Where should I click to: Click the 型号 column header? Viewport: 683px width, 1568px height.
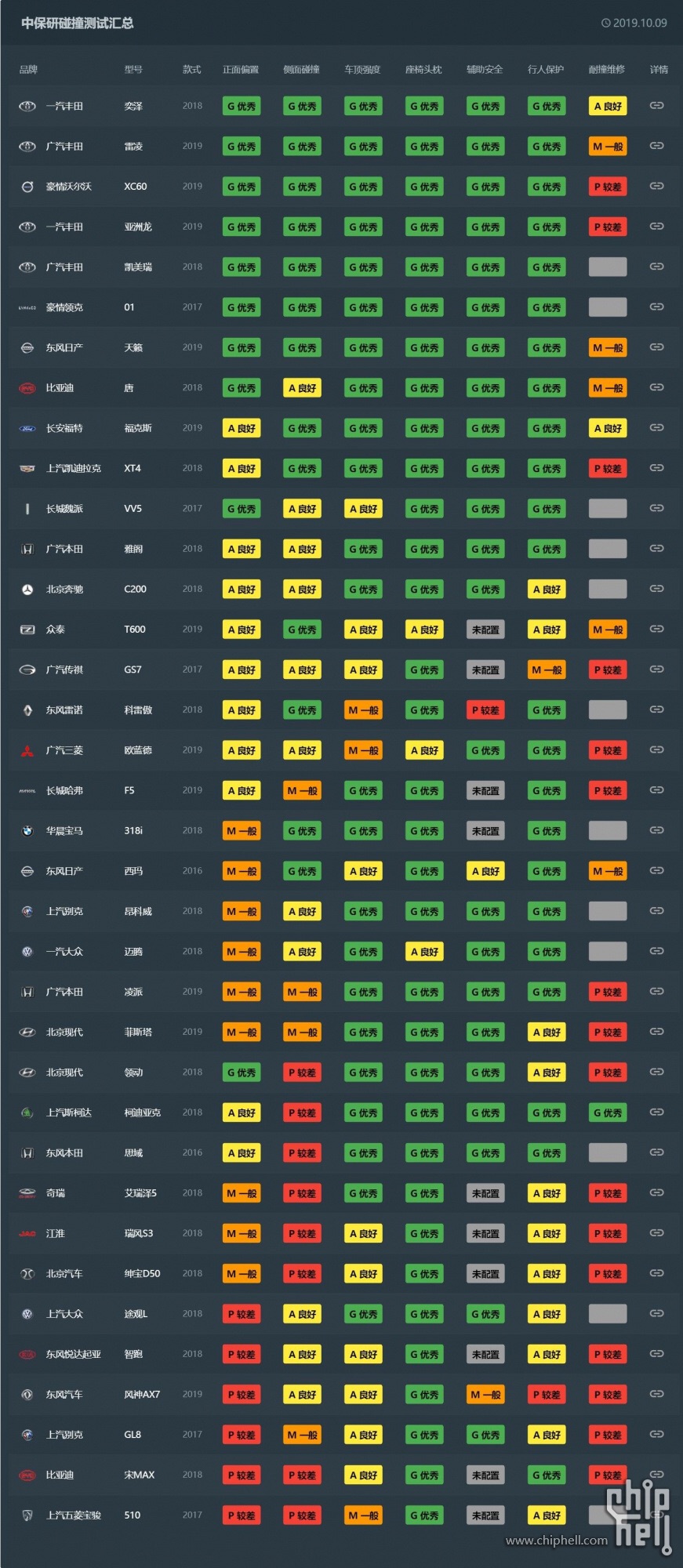133,70
